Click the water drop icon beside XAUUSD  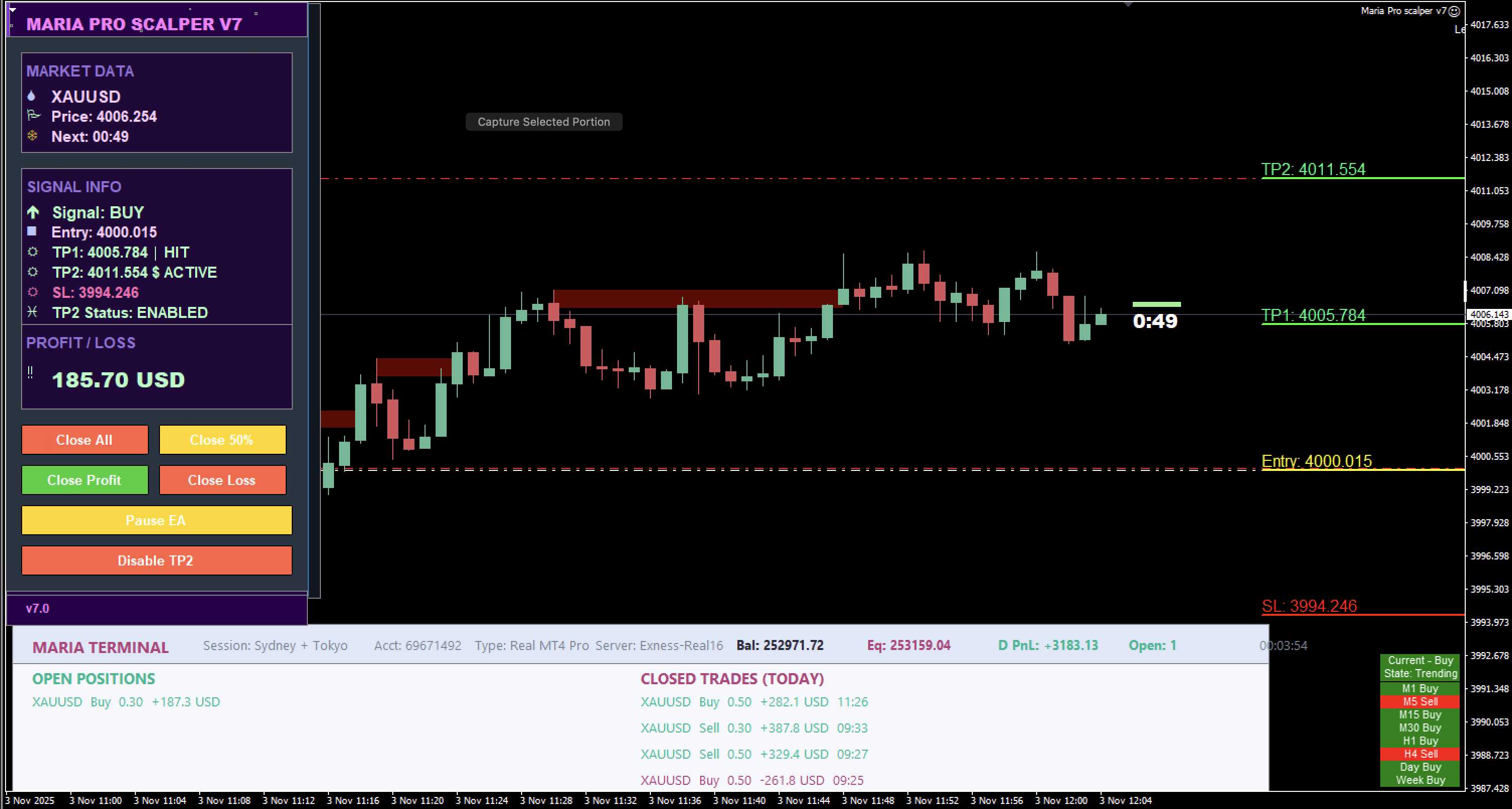[x=32, y=96]
